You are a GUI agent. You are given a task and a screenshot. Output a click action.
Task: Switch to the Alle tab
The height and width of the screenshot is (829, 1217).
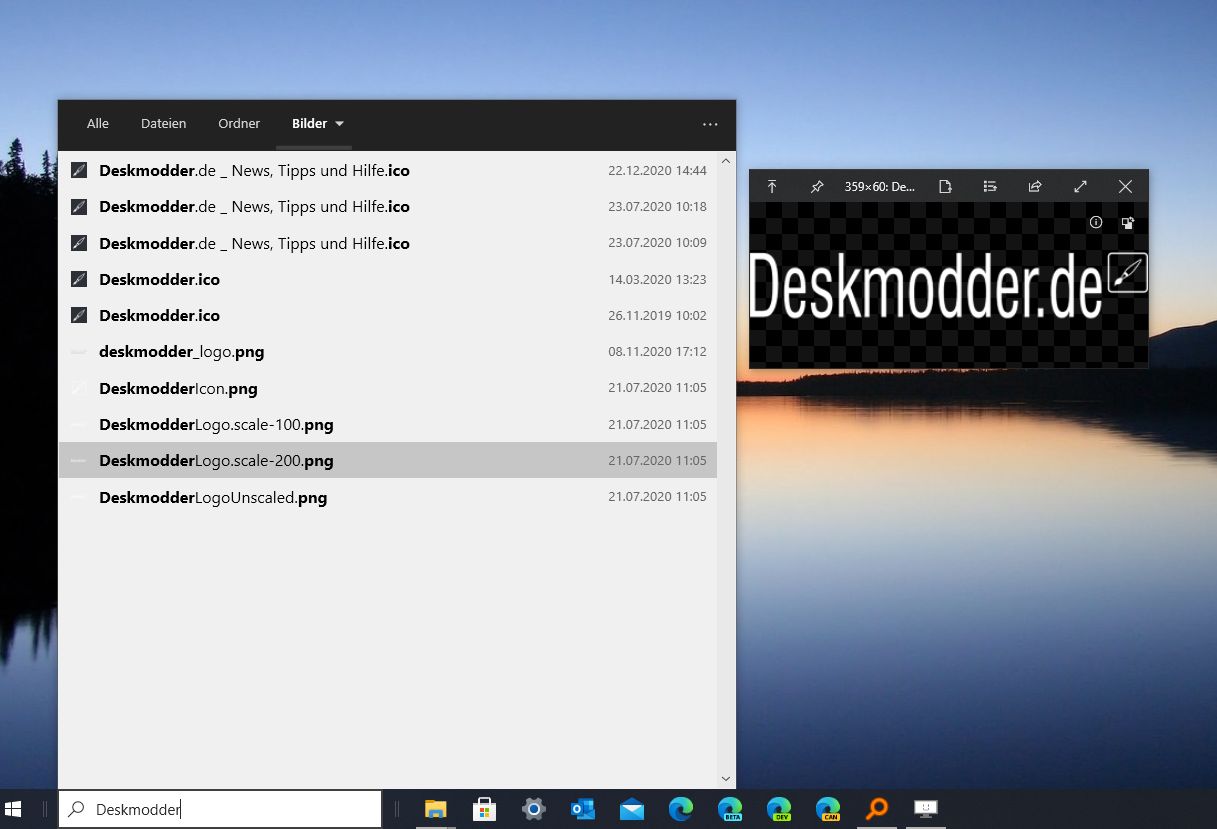[x=98, y=124]
